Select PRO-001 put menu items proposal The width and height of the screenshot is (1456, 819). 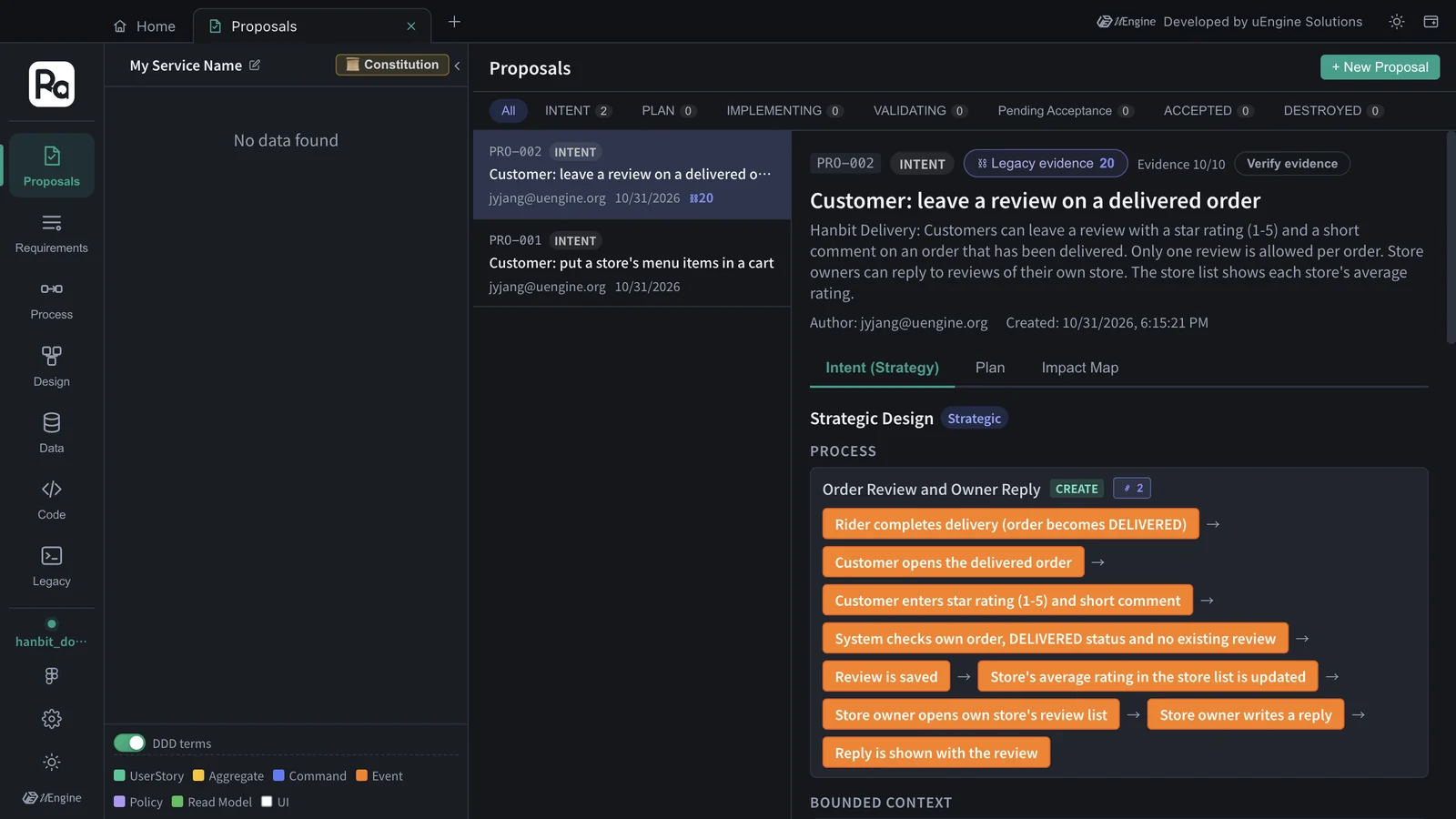click(x=632, y=263)
